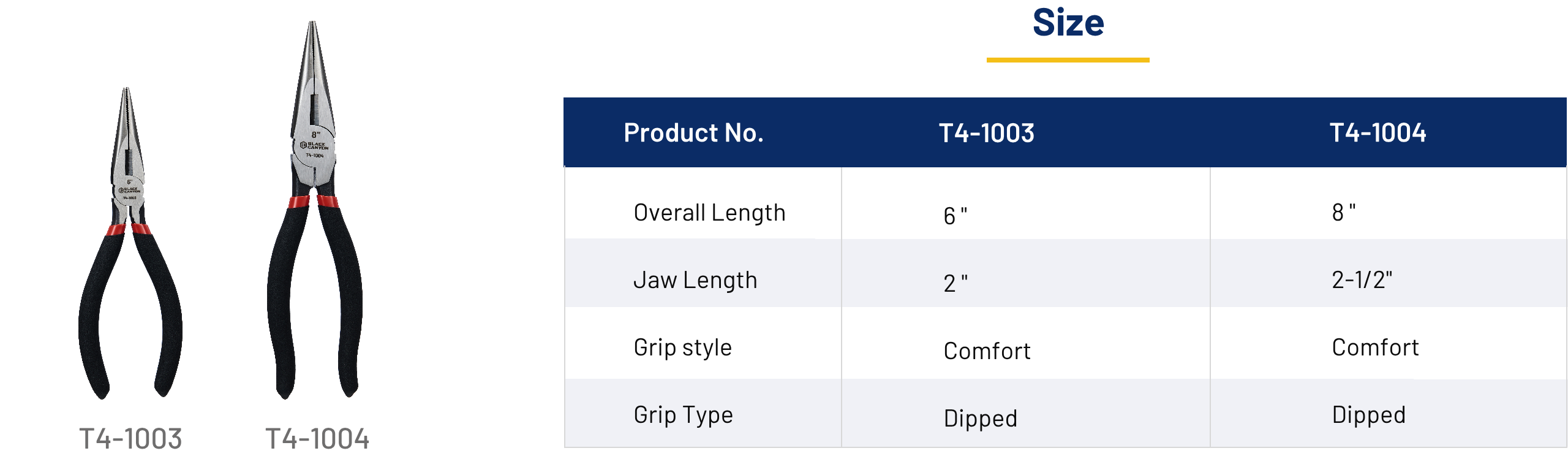Select the Jaw Length row label

tap(695, 280)
